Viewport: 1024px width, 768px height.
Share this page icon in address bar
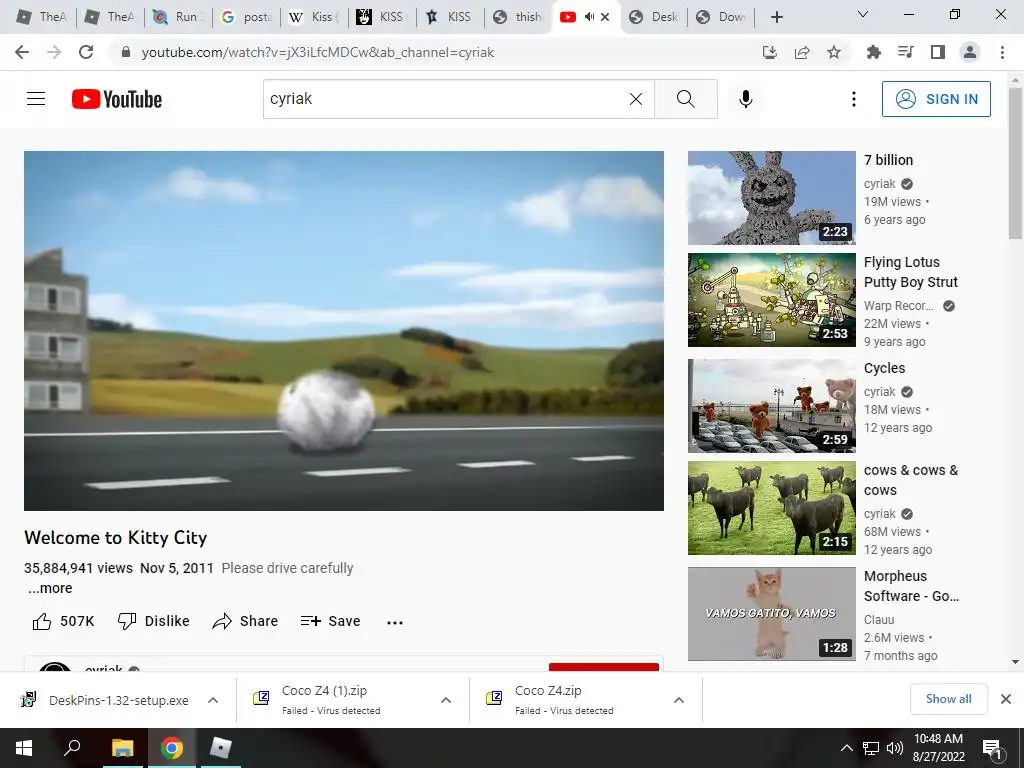pyautogui.click(x=802, y=52)
